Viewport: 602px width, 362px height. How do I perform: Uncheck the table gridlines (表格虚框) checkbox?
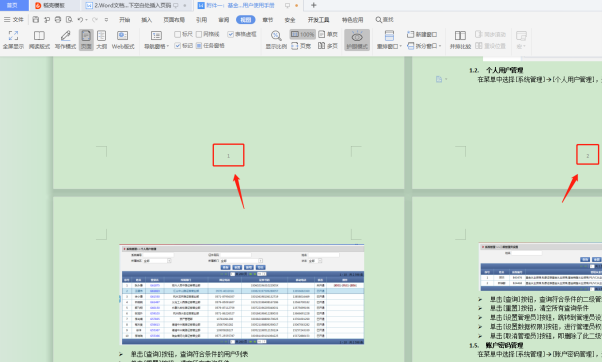coord(230,35)
